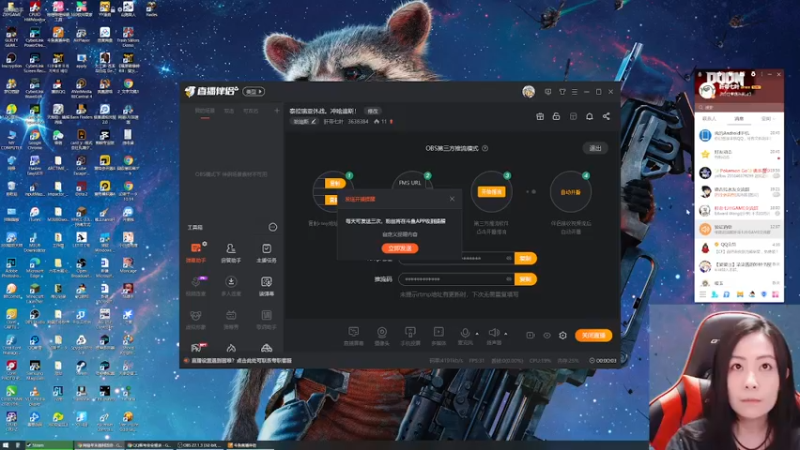Click the version switch pill beside logo

point(254,92)
